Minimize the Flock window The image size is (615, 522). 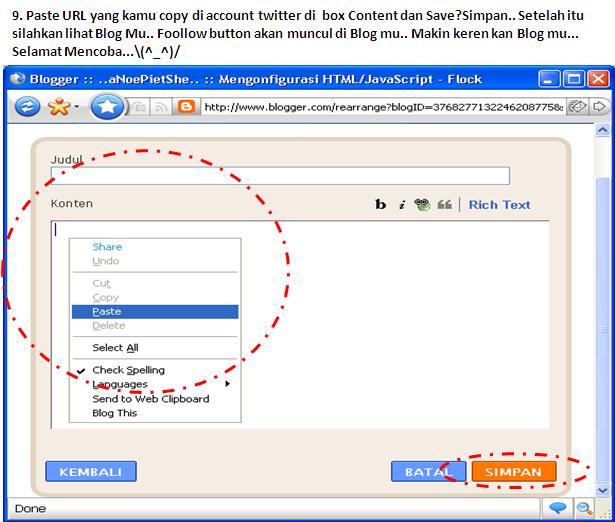click(x=549, y=79)
